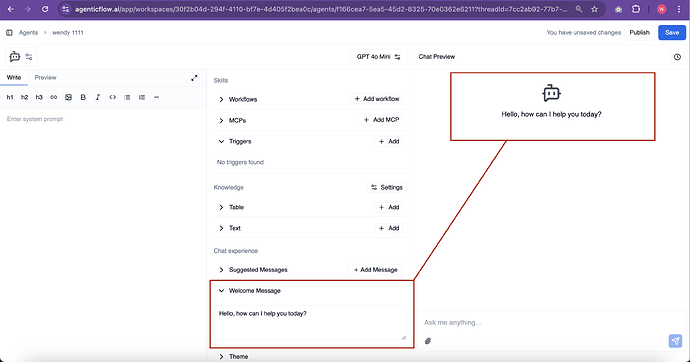Grab the welcome message textarea resize handle
This screenshot has width=690, height=362.
click(x=404, y=337)
